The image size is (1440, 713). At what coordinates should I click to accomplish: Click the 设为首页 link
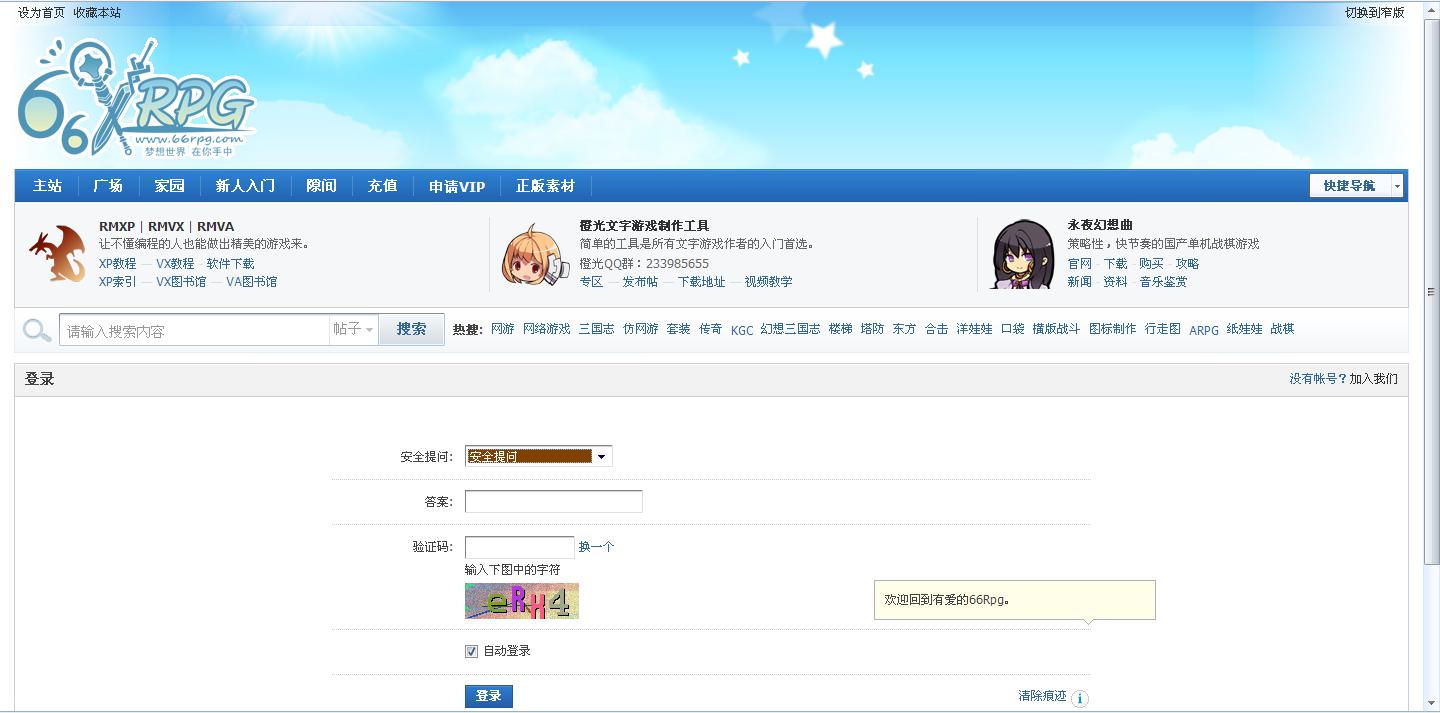[41, 13]
